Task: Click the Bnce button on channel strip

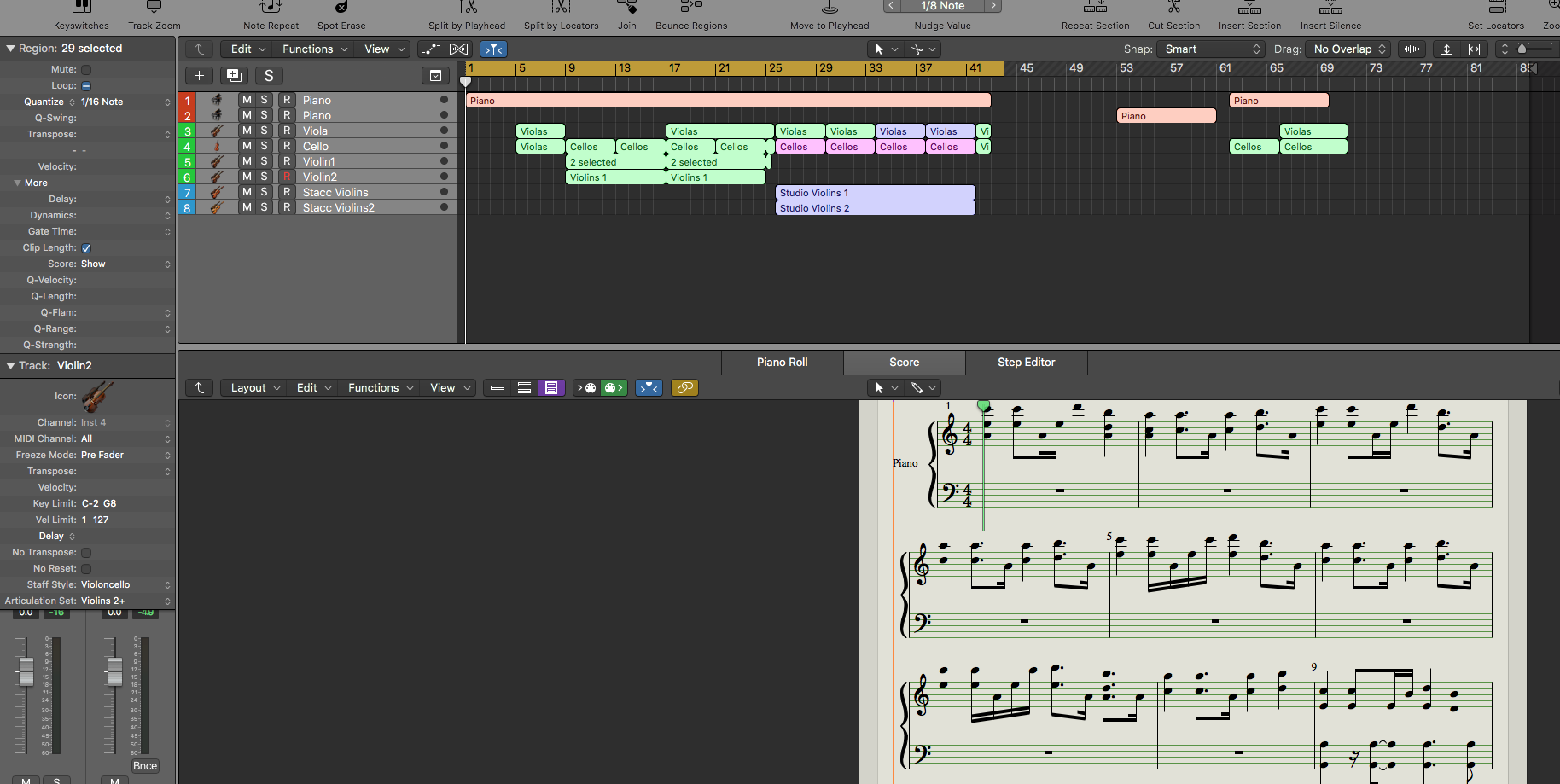Action: click(x=145, y=766)
